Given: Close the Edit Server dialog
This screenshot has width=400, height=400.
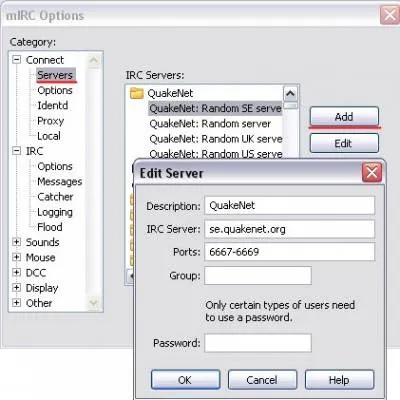Looking at the screenshot, I should [372, 173].
